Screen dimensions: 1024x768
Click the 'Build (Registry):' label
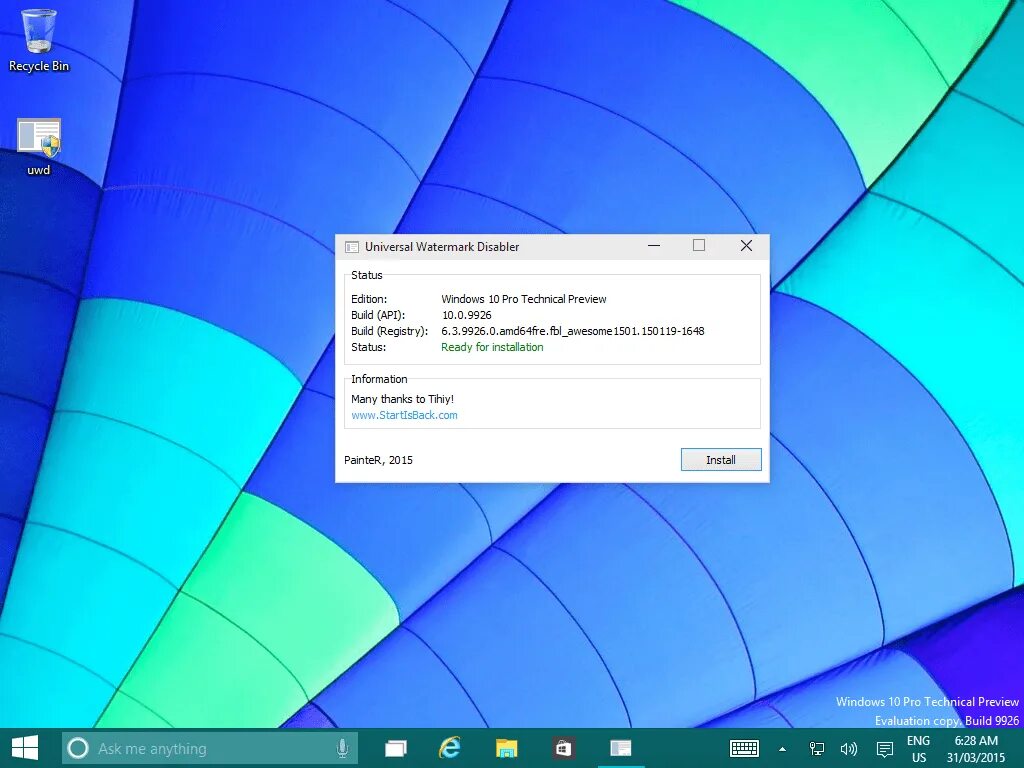click(389, 331)
